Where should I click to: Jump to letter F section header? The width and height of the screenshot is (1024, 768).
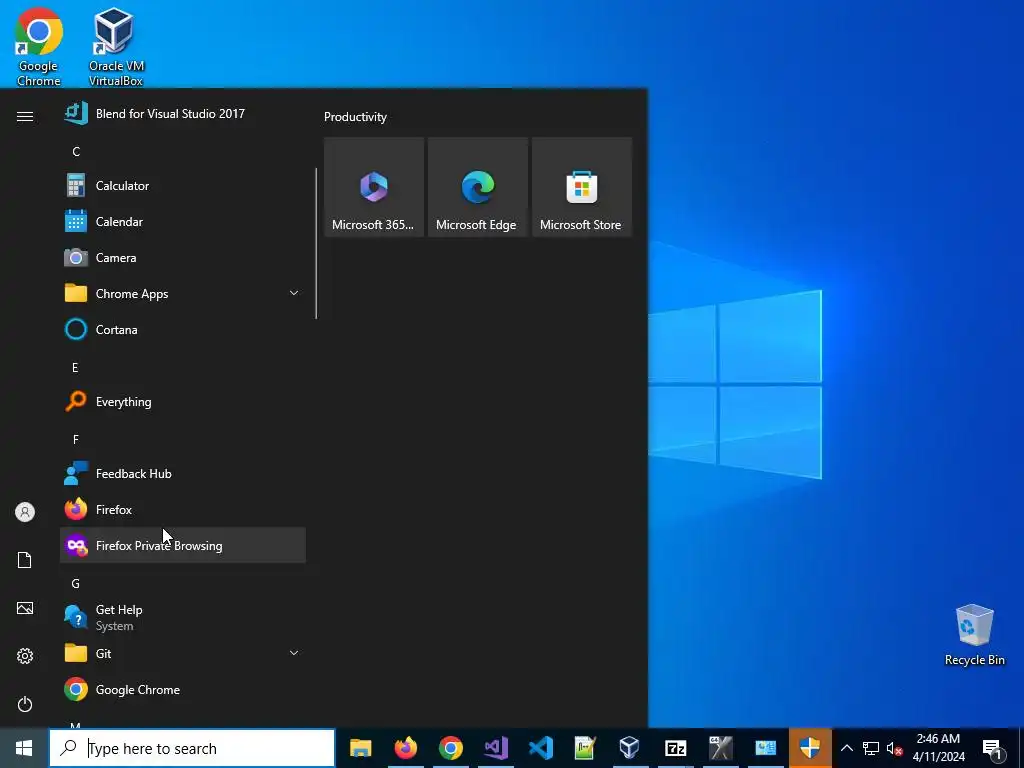pos(76,440)
